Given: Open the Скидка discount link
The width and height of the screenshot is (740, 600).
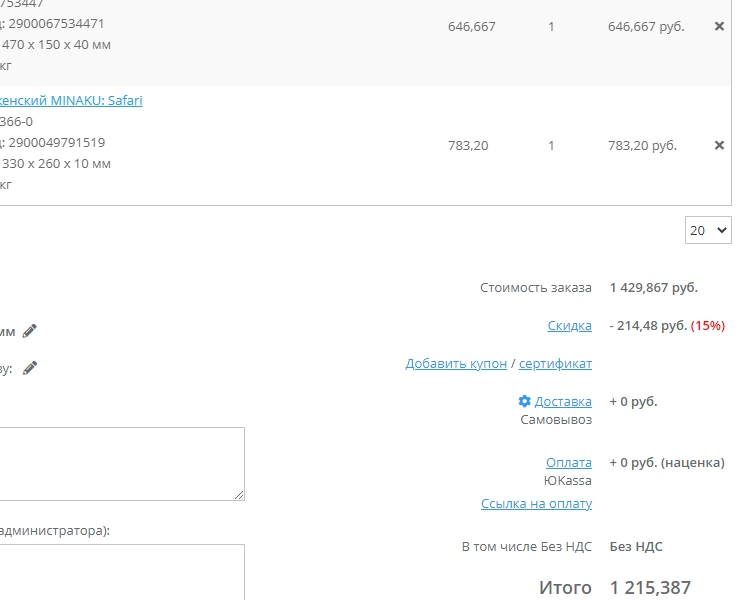Looking at the screenshot, I should coord(569,326).
